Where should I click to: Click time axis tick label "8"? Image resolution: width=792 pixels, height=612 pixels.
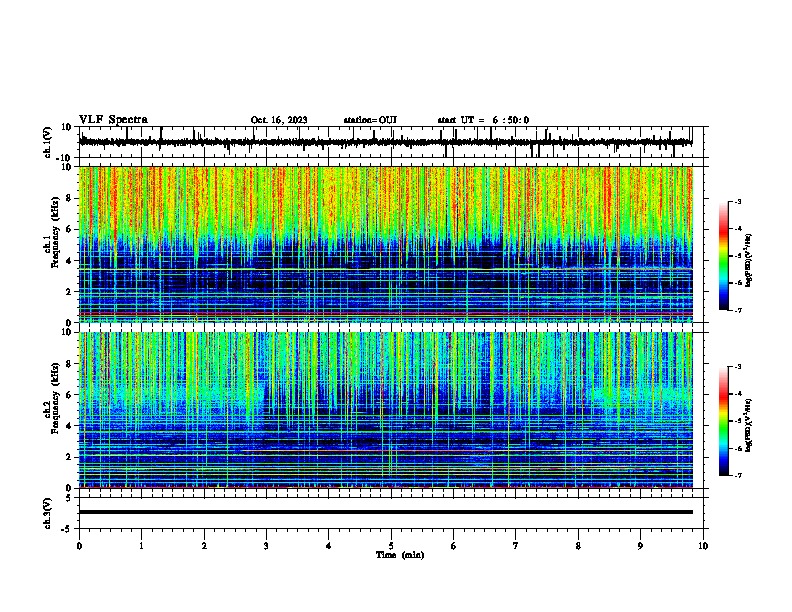click(x=578, y=546)
